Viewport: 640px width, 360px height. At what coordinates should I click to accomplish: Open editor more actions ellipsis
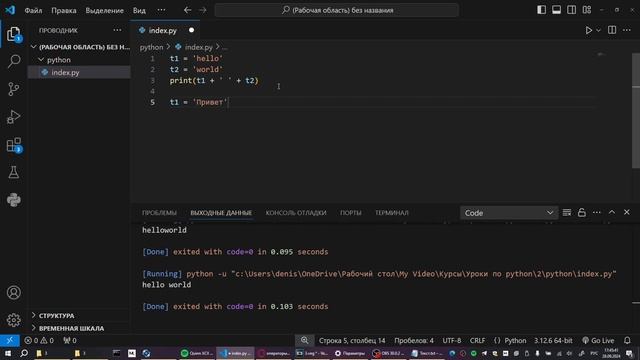pos(627,30)
